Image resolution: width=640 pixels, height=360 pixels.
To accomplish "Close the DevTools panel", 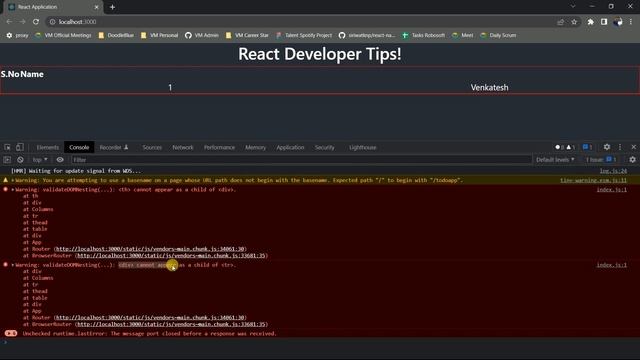I will click(x=633, y=147).
